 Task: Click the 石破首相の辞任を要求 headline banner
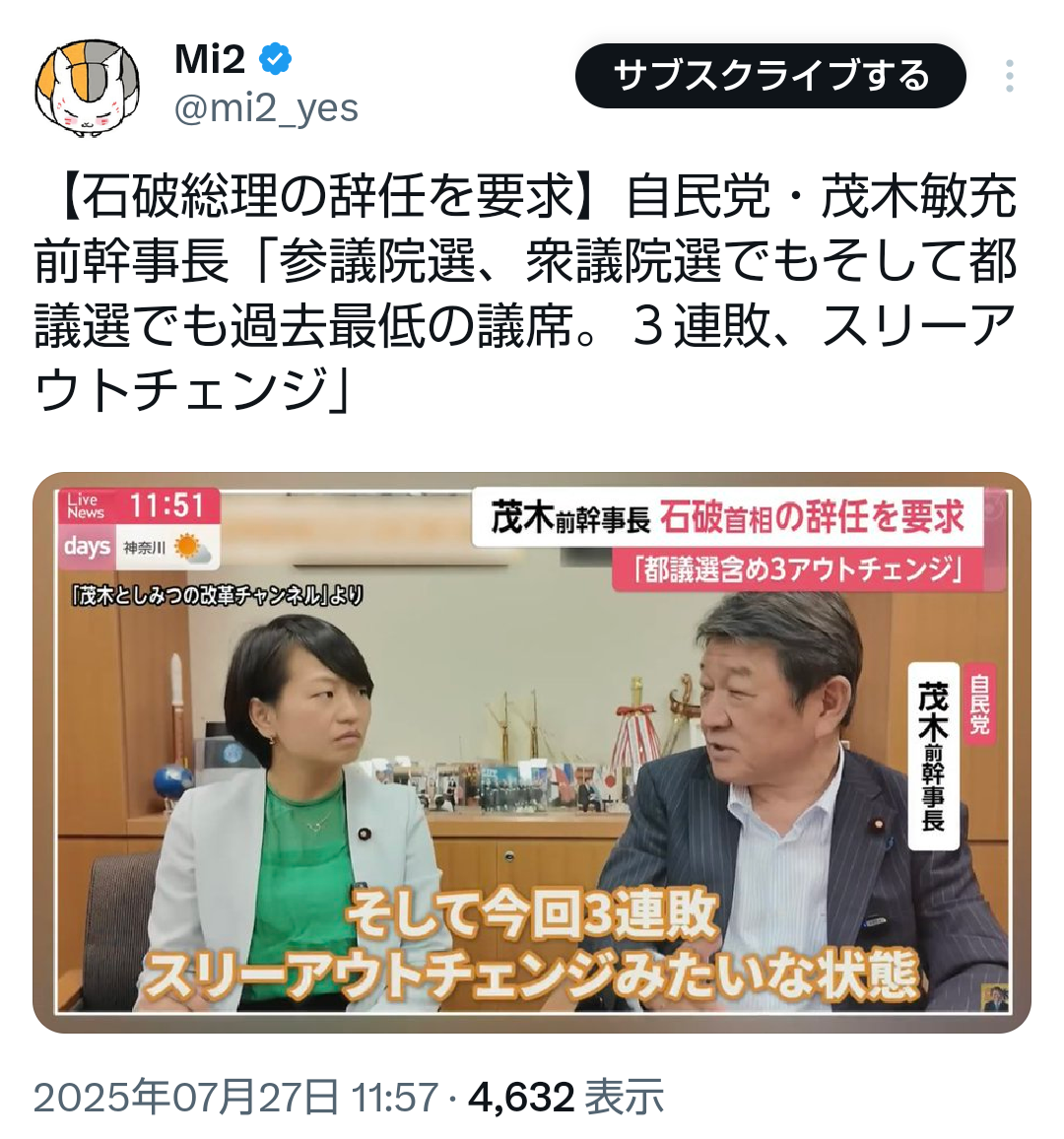click(728, 517)
